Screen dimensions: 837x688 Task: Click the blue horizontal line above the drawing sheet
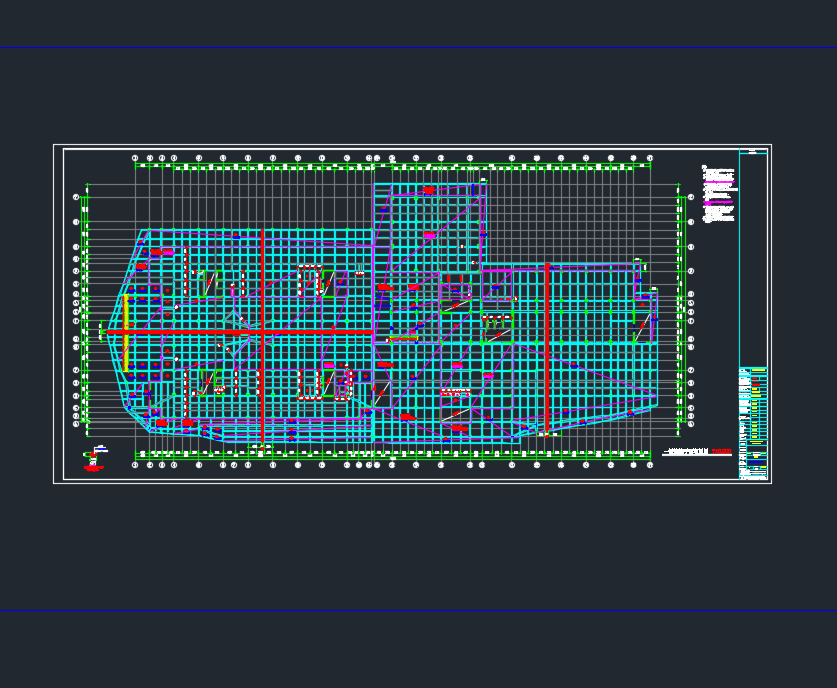point(418,47)
